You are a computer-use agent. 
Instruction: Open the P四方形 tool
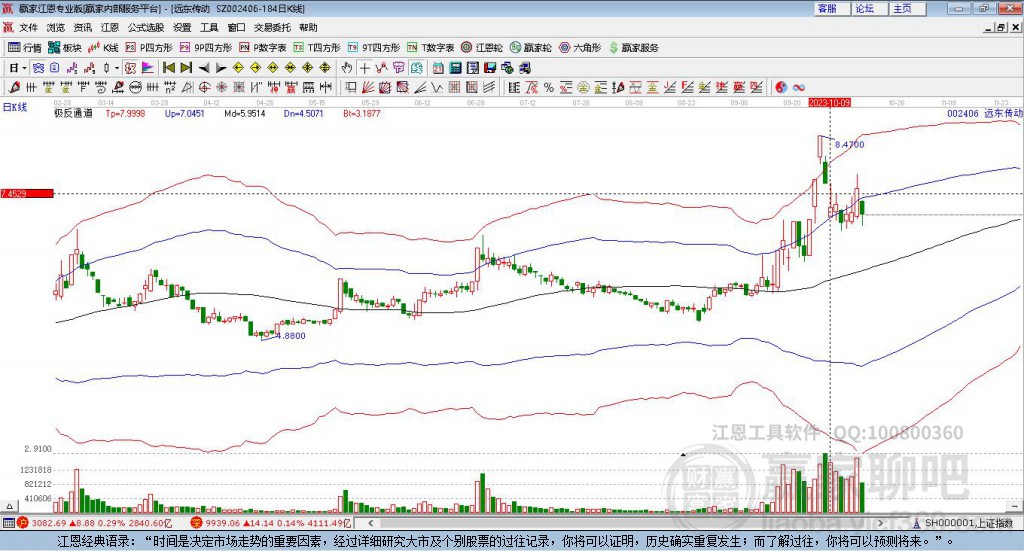149,48
